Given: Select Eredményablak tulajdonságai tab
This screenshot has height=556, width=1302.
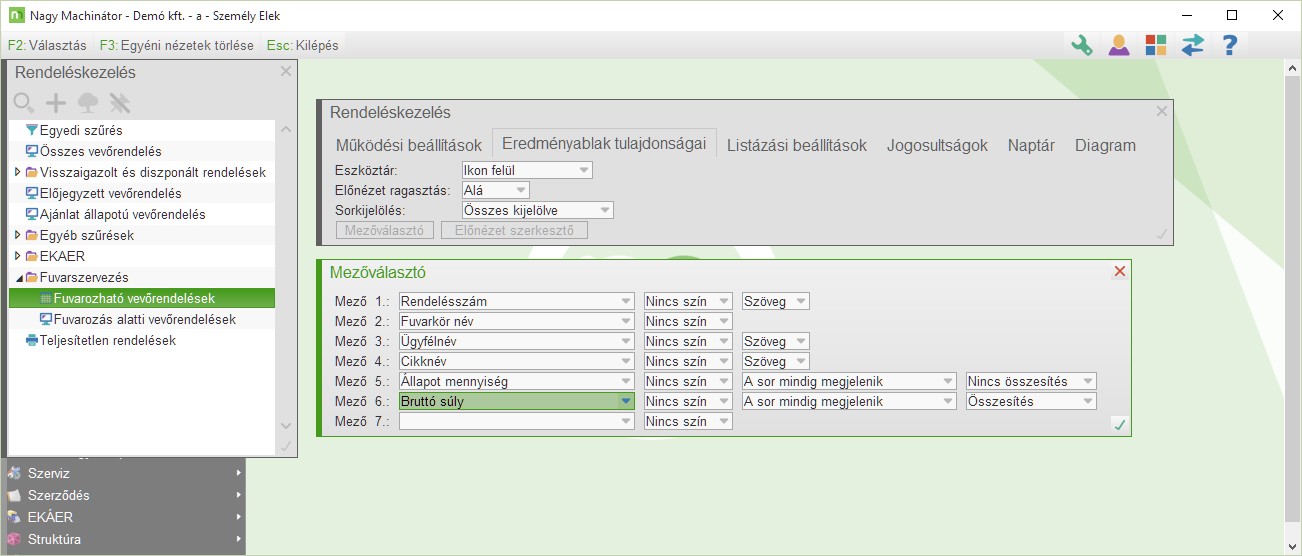Looking at the screenshot, I should click(x=604, y=144).
